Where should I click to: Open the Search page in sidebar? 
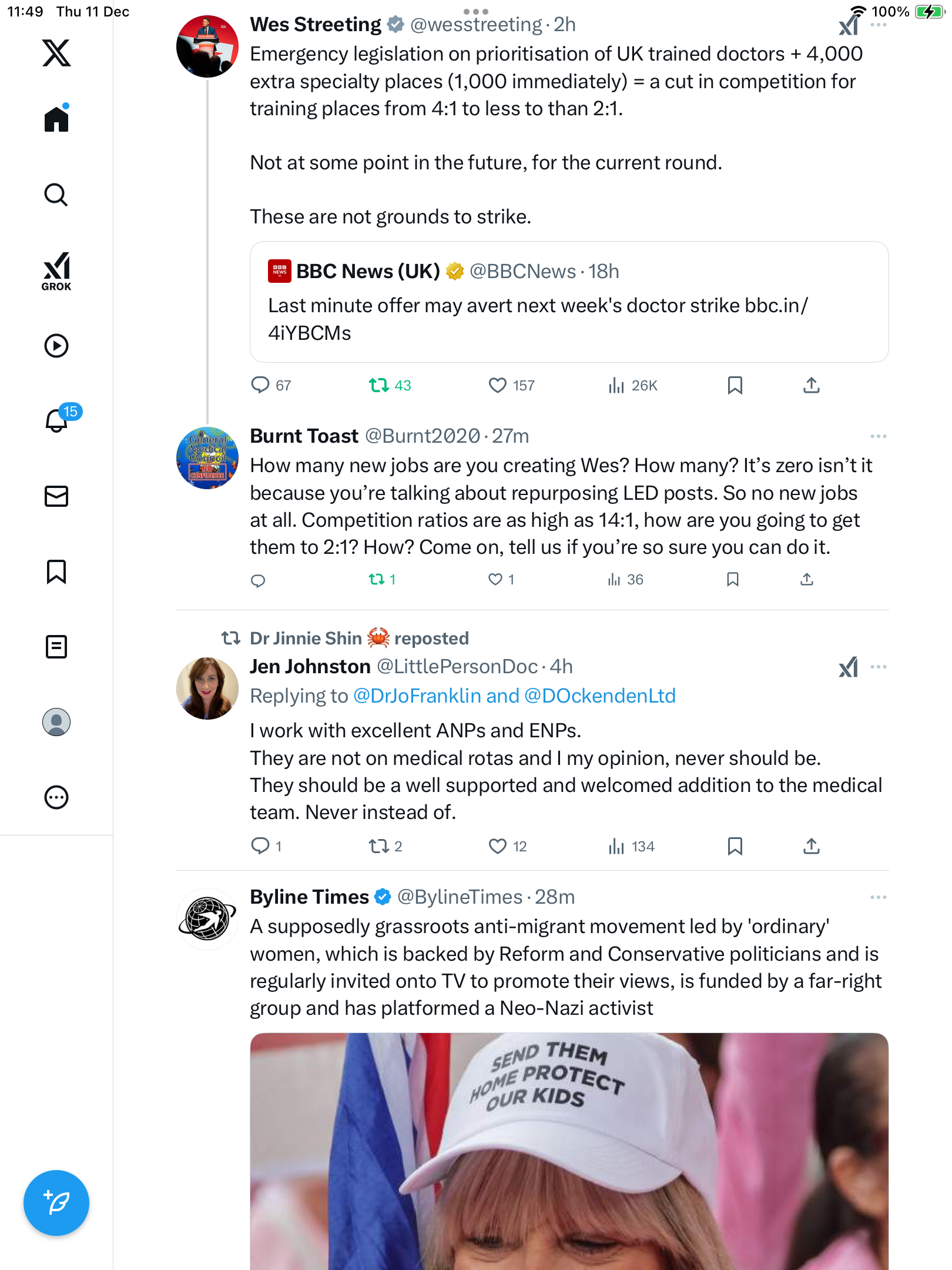[x=56, y=195]
